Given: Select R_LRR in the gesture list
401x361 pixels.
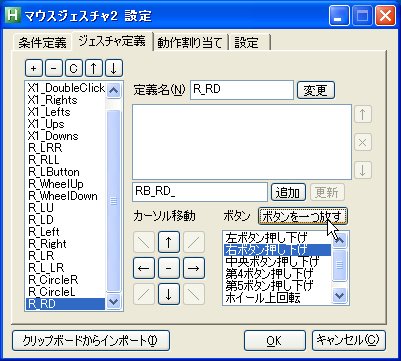Looking at the screenshot, I should 66,148.
